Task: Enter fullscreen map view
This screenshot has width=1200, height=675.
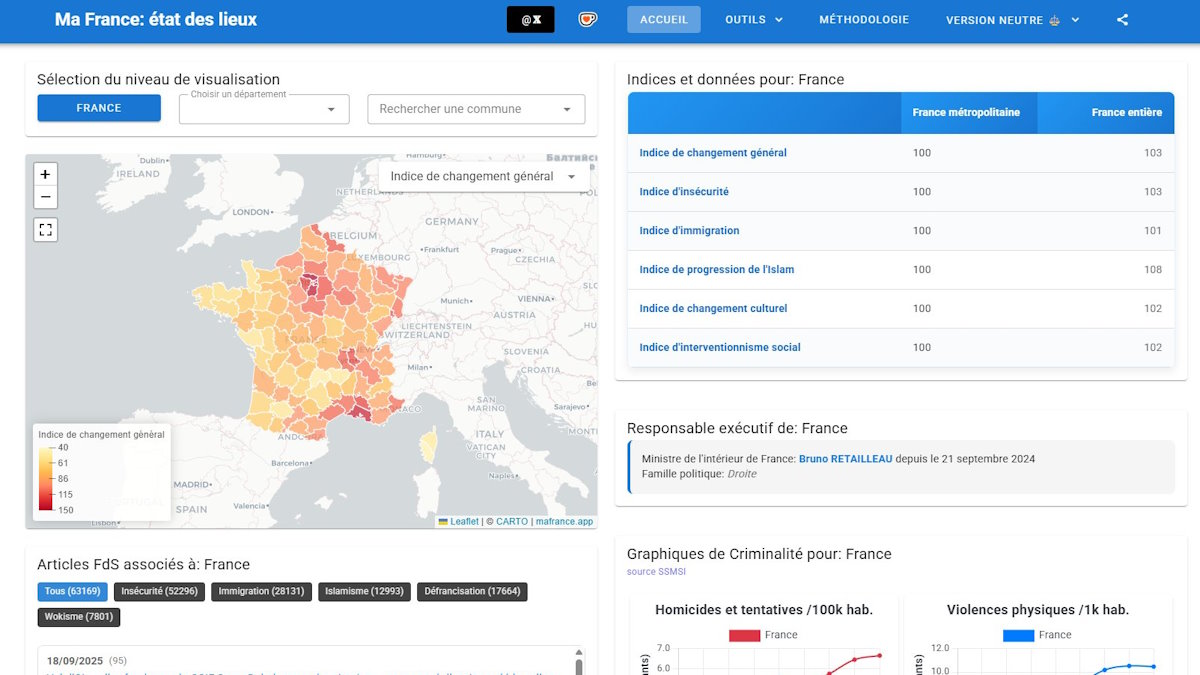Action: [x=45, y=230]
